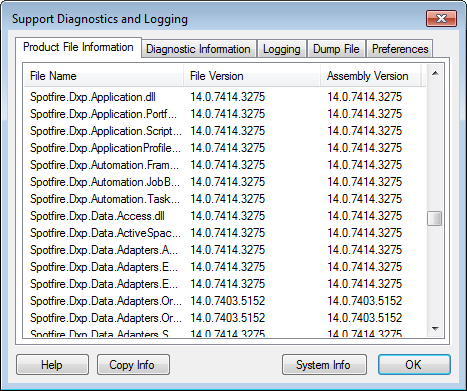Select the Spotfire.Dxp.Application.dll row
This screenshot has width=467, height=391.
pyautogui.click(x=225, y=97)
